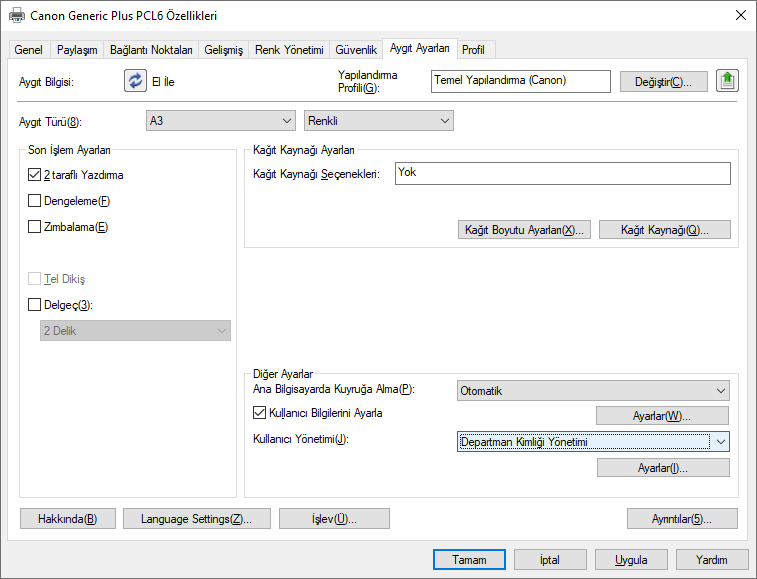
Task: Click the İptal button
Action: coord(550,560)
